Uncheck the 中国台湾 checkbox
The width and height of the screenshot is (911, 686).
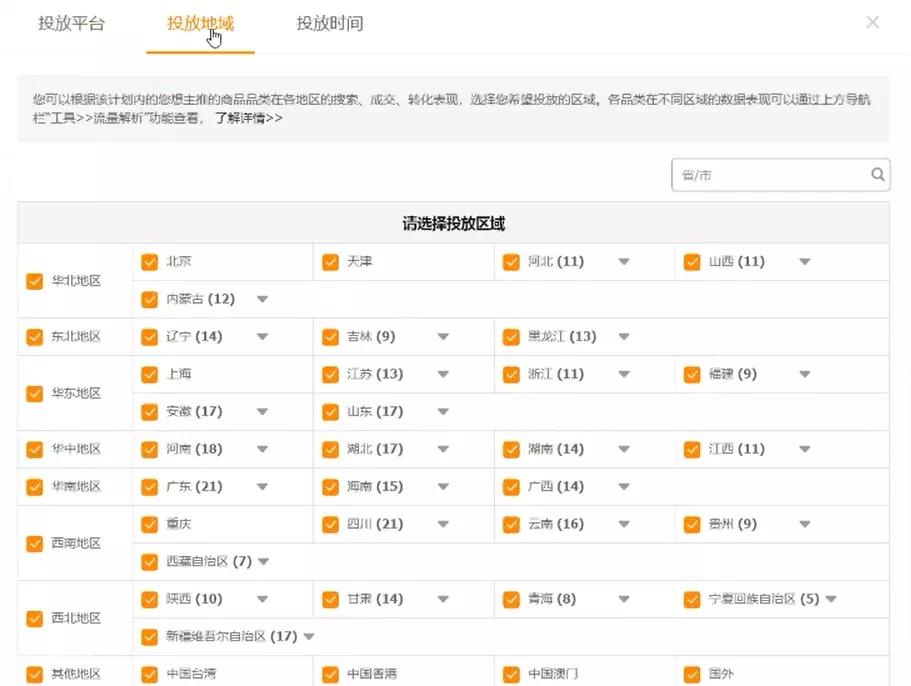pos(150,673)
